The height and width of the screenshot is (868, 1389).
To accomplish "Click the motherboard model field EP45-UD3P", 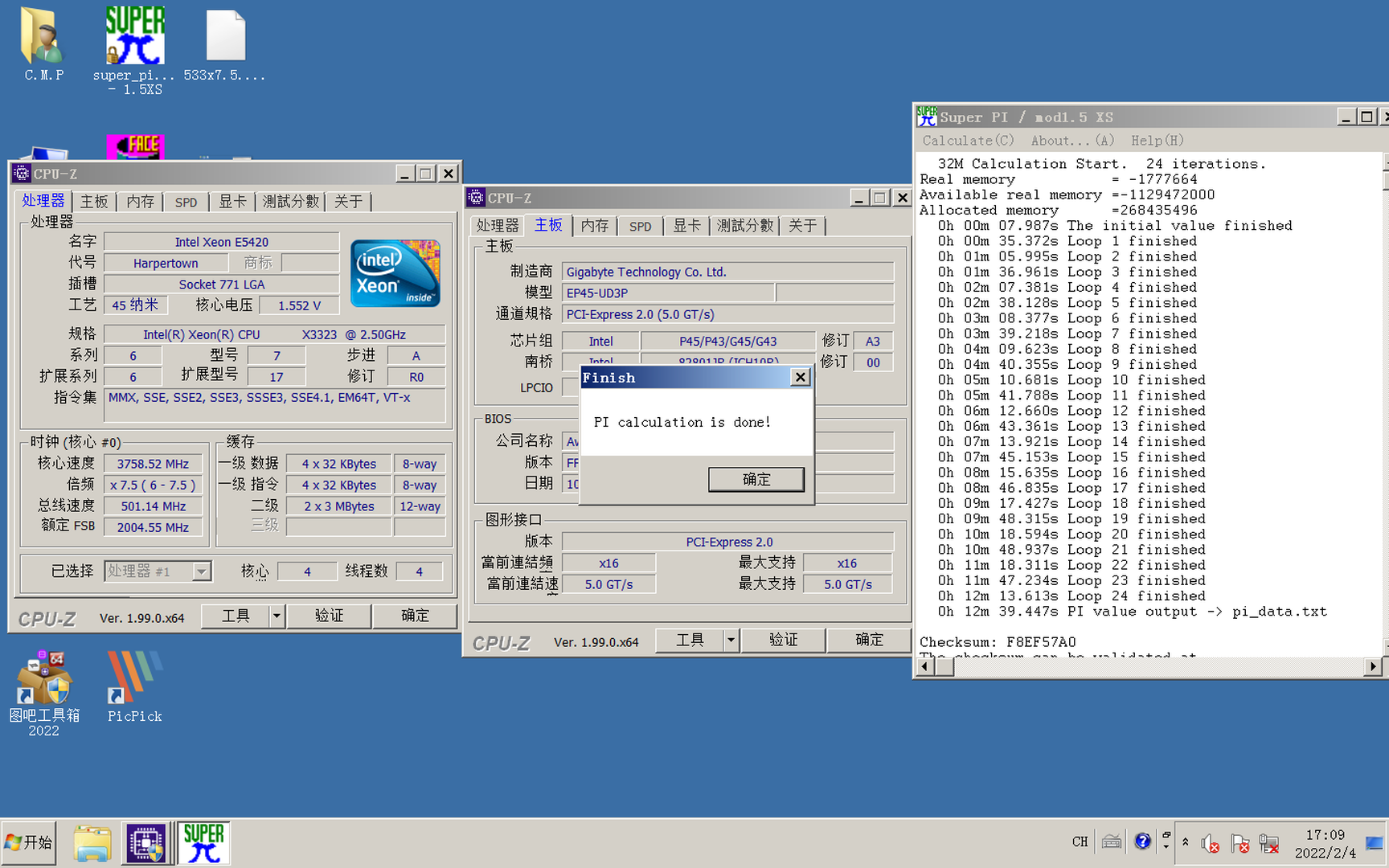I will tap(668, 293).
